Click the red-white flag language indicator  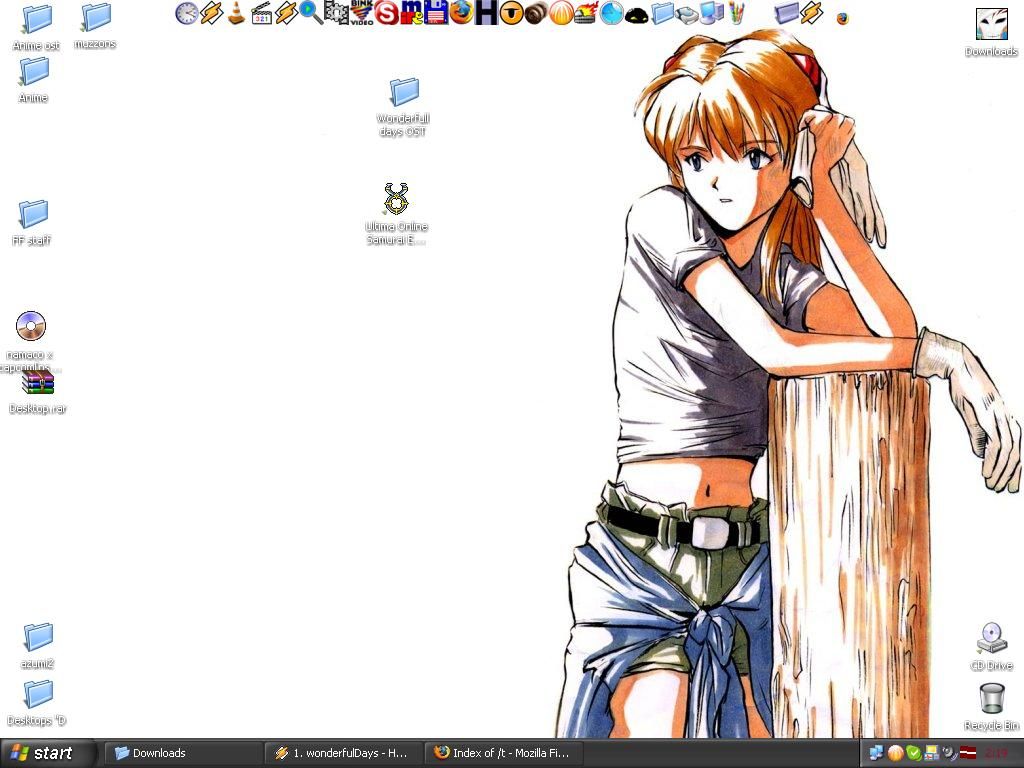coord(968,754)
